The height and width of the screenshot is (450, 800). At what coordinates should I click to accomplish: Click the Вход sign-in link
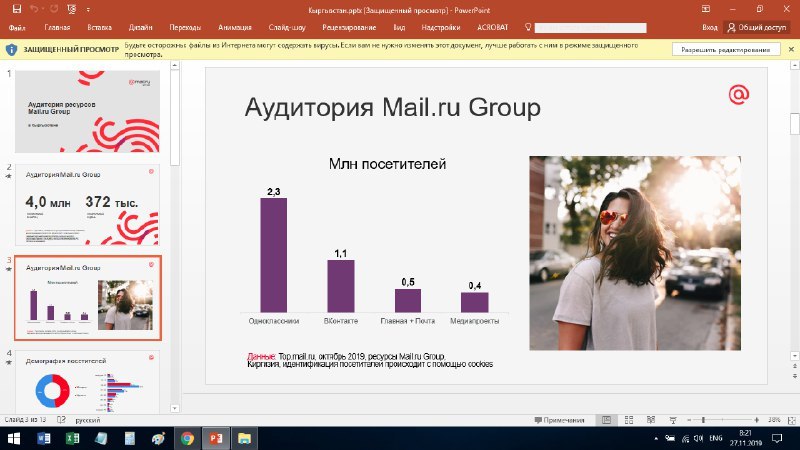click(x=710, y=28)
